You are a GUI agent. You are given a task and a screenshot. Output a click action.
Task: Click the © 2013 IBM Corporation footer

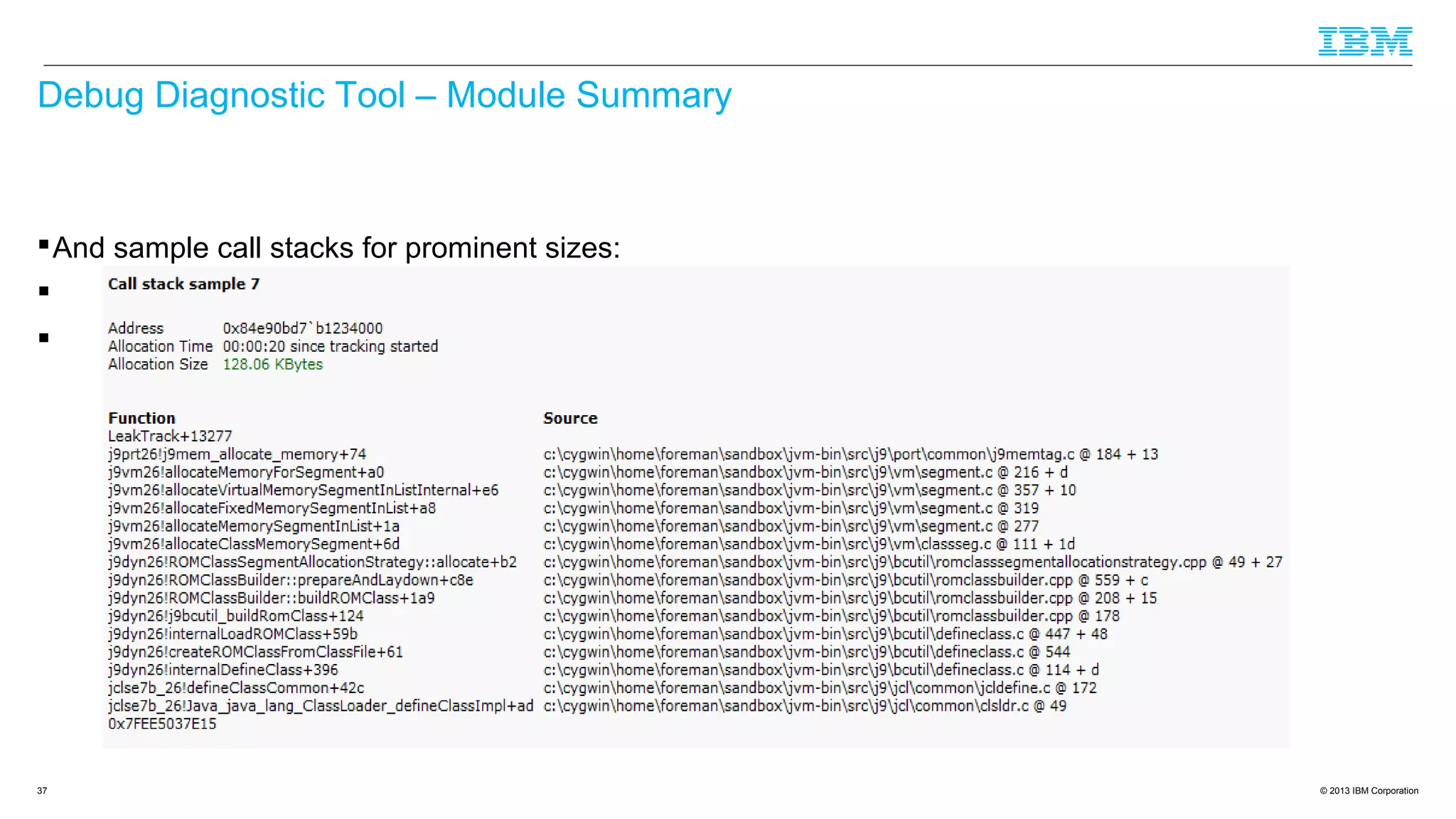pos(1369,791)
